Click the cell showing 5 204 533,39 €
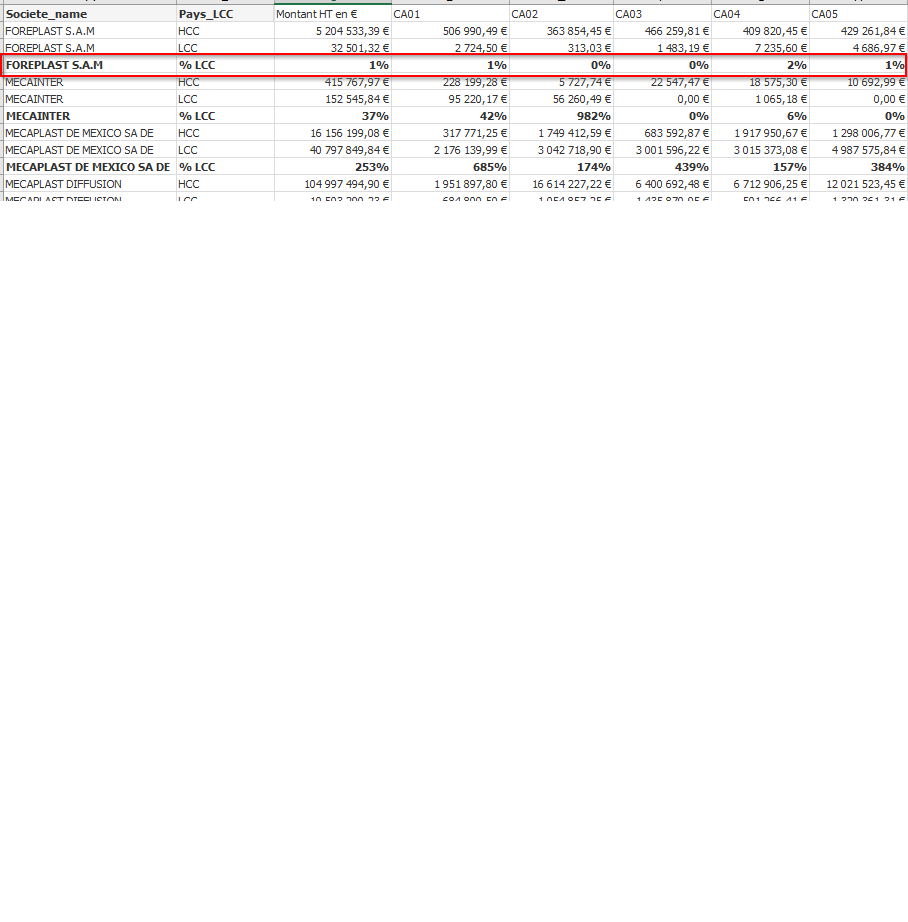This screenshot has width=908, height=922. click(x=333, y=31)
